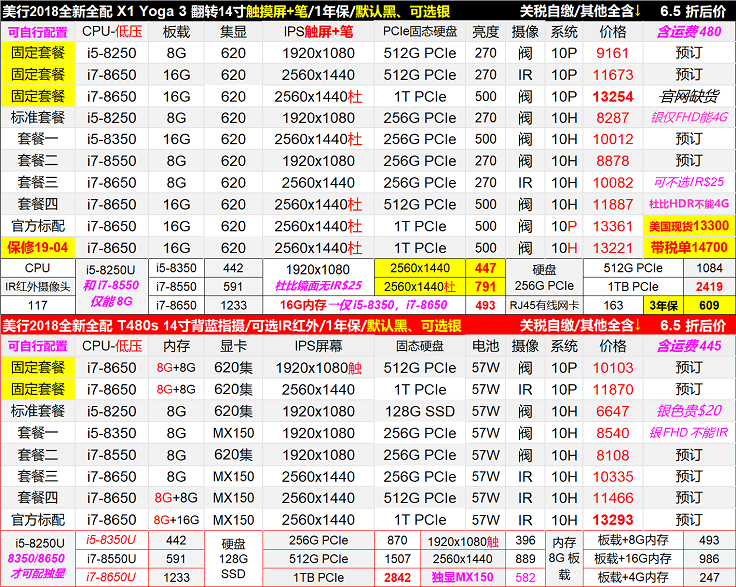
Task: Click the value 117 under IR camera
Action: pyautogui.click(x=38, y=305)
